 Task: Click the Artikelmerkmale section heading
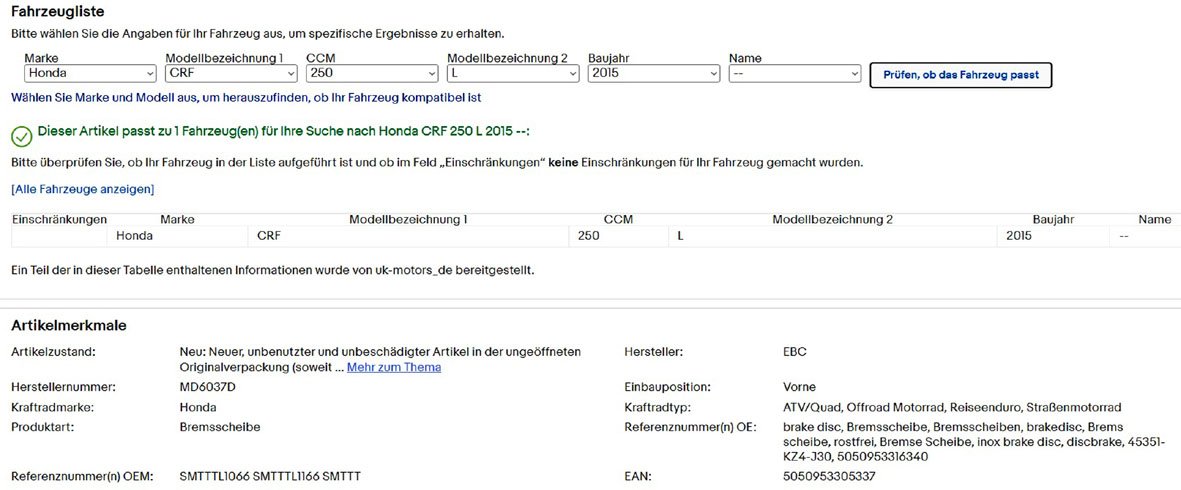pos(68,326)
